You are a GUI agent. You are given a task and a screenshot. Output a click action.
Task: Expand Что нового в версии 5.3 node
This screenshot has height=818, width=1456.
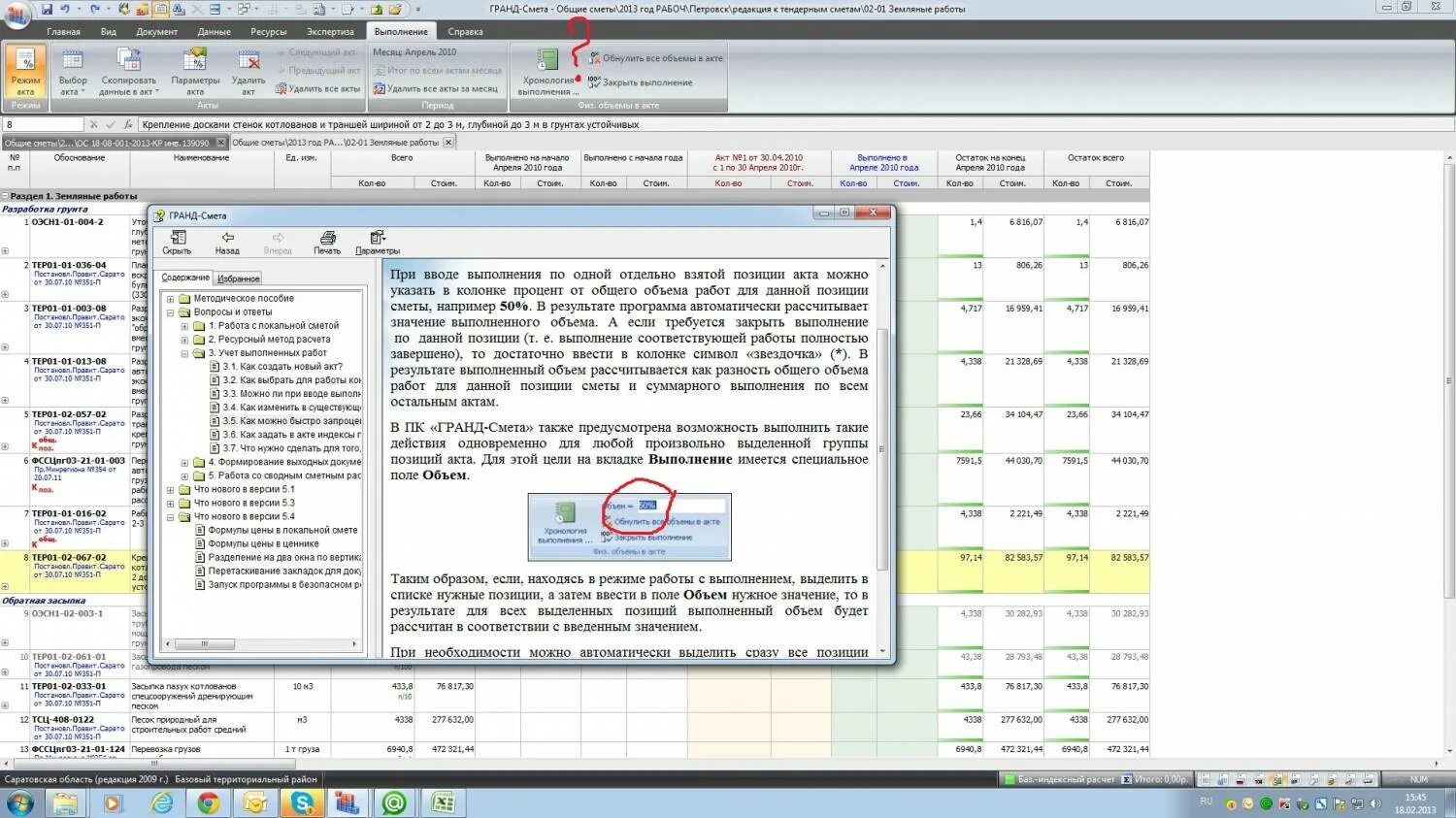coord(170,504)
